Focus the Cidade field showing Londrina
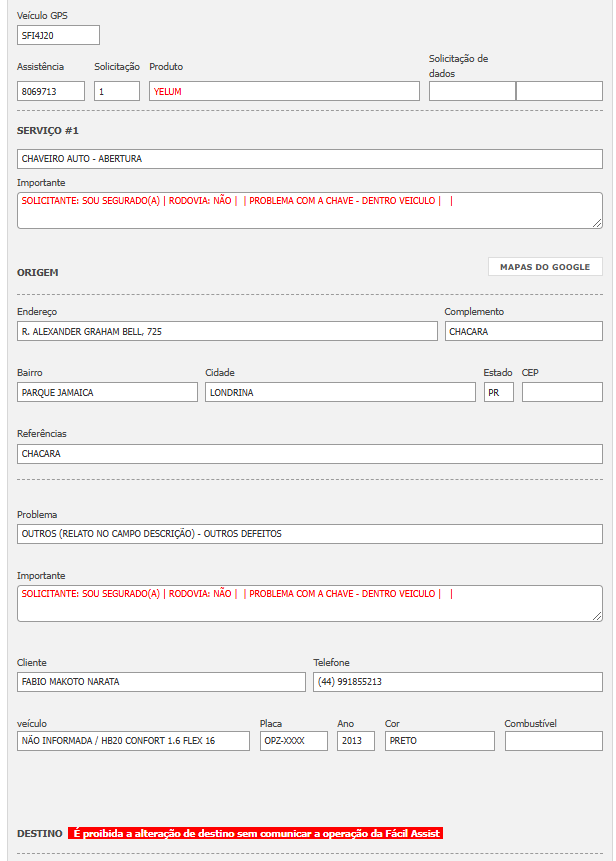 point(340,392)
